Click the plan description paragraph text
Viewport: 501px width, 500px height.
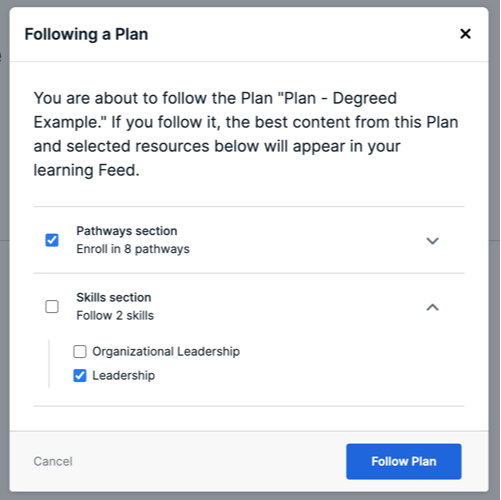point(246,134)
